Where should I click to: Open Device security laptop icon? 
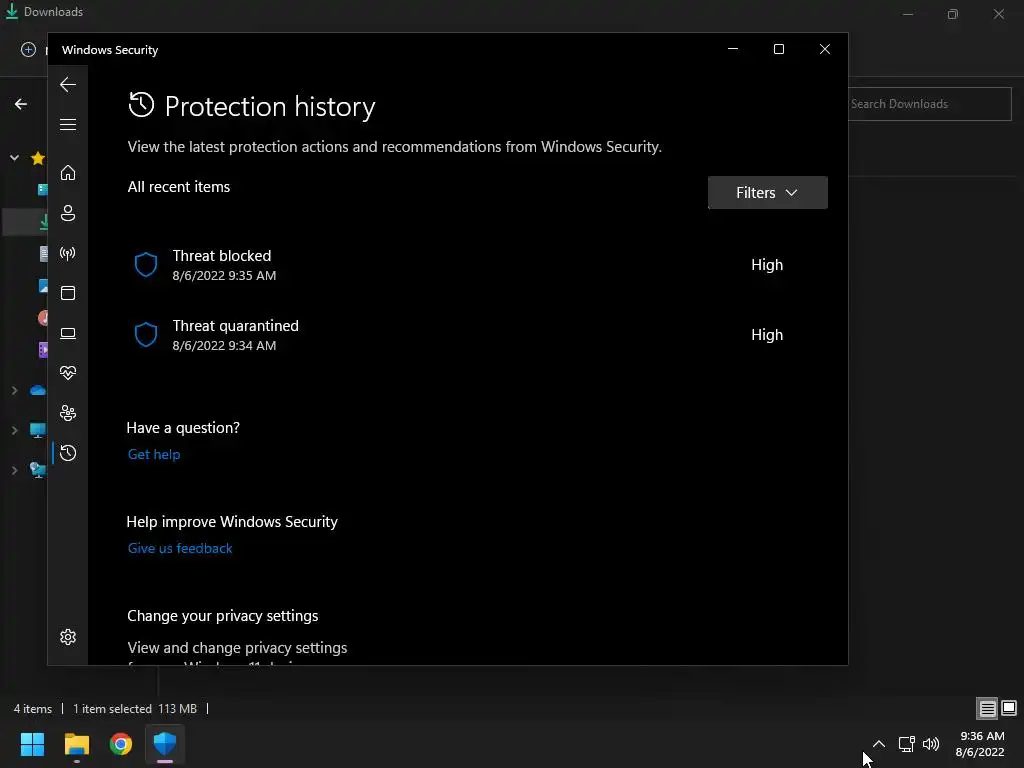[x=68, y=333]
